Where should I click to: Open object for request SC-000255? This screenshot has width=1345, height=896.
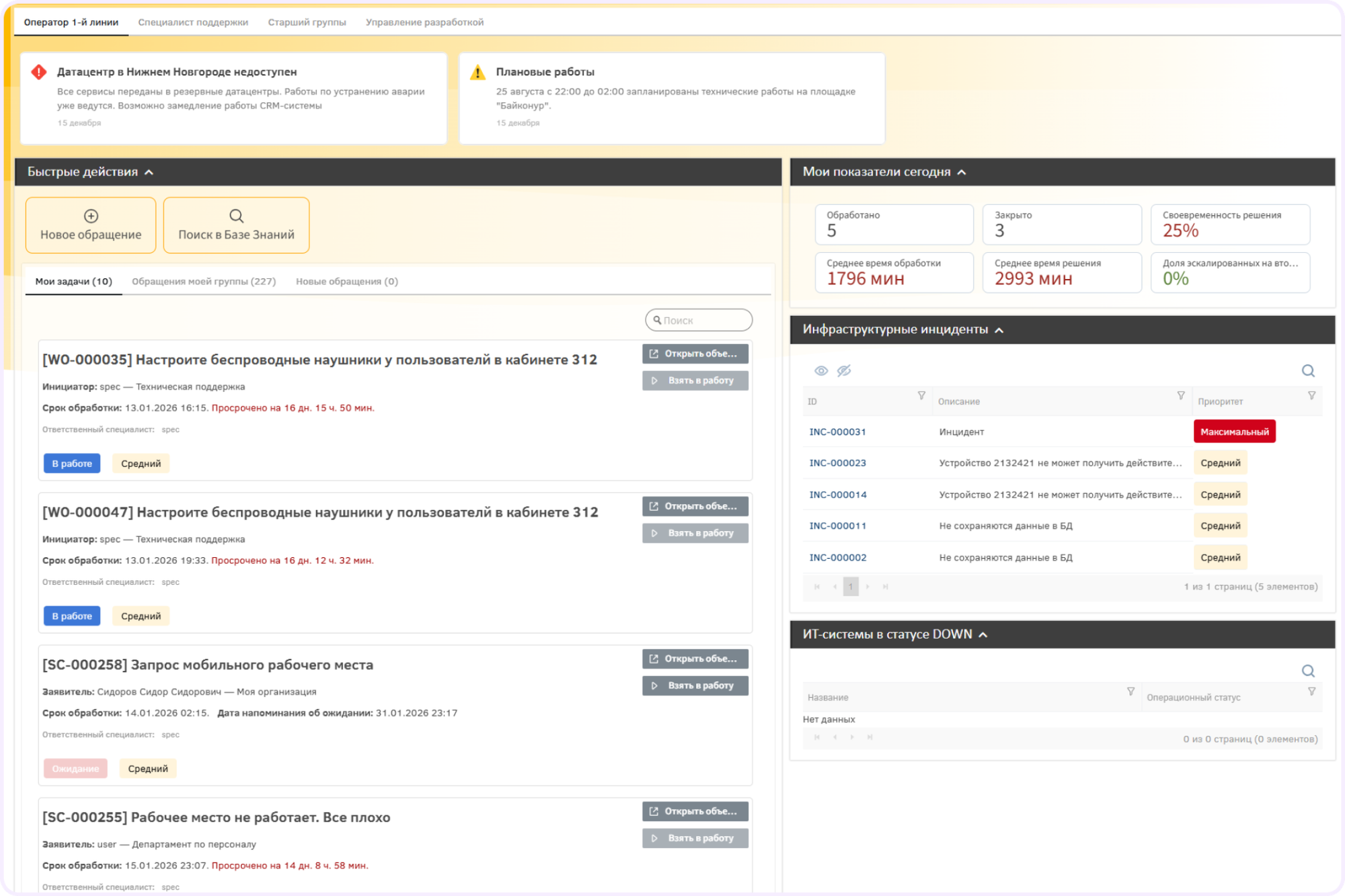pyautogui.click(x=695, y=811)
